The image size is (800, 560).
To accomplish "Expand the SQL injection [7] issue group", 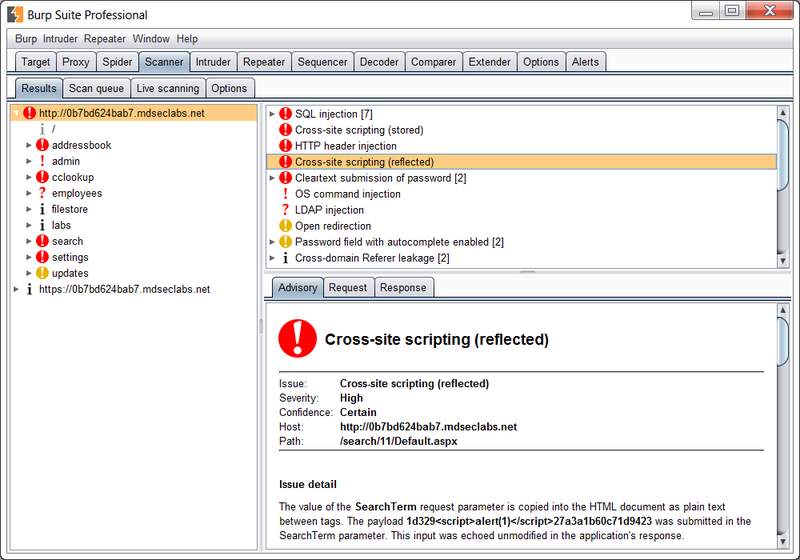I will pyautogui.click(x=272, y=114).
